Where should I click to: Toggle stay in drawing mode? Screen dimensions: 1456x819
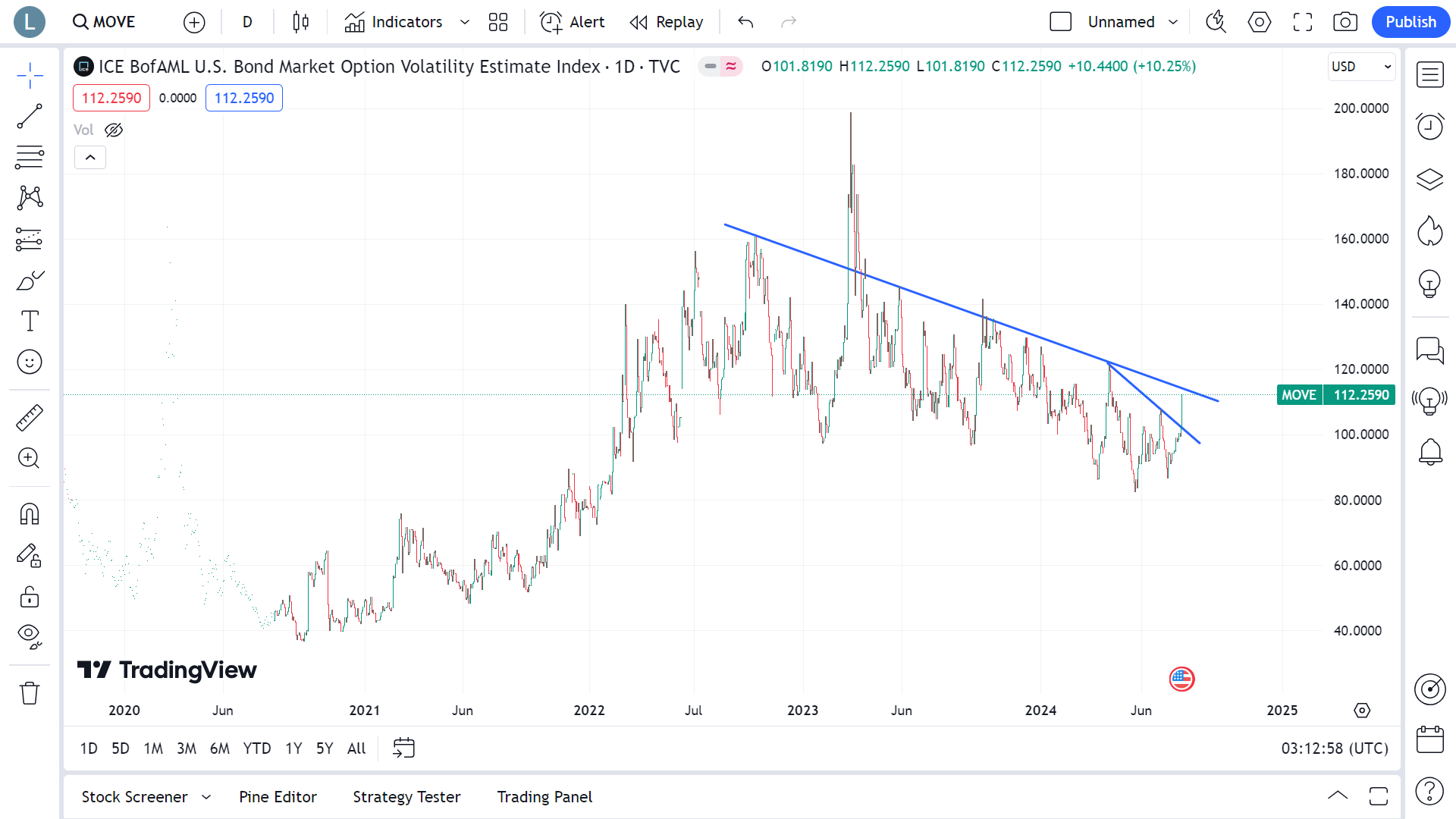click(x=30, y=556)
